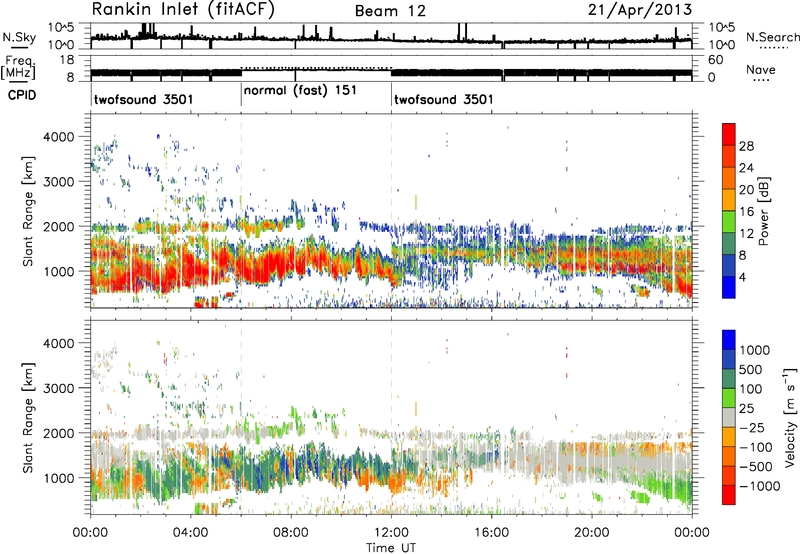Image resolution: width=800 pixels, height=554 pixels.
Task: Click the '60' Nave axis value
Action: tap(716, 60)
